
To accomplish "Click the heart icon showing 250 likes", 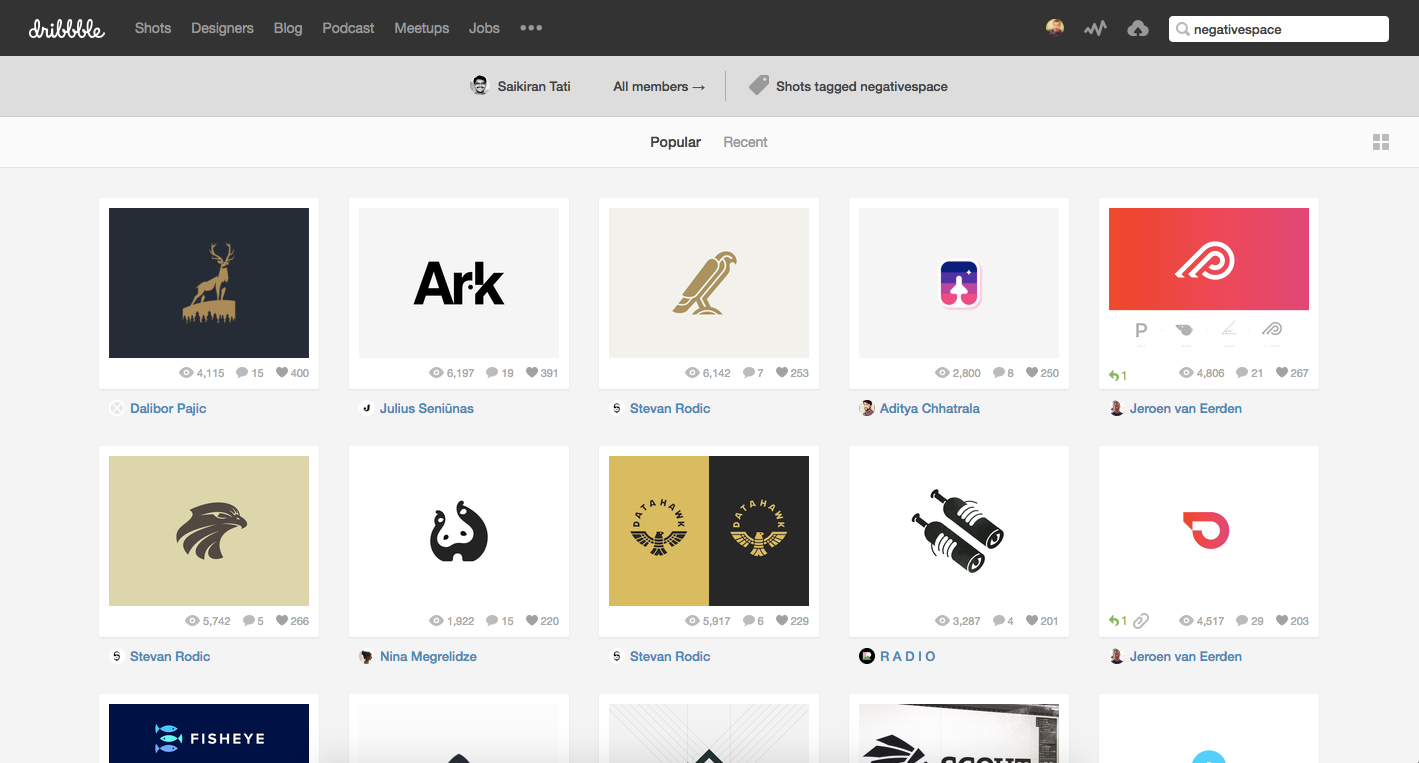I will click(x=1031, y=373).
